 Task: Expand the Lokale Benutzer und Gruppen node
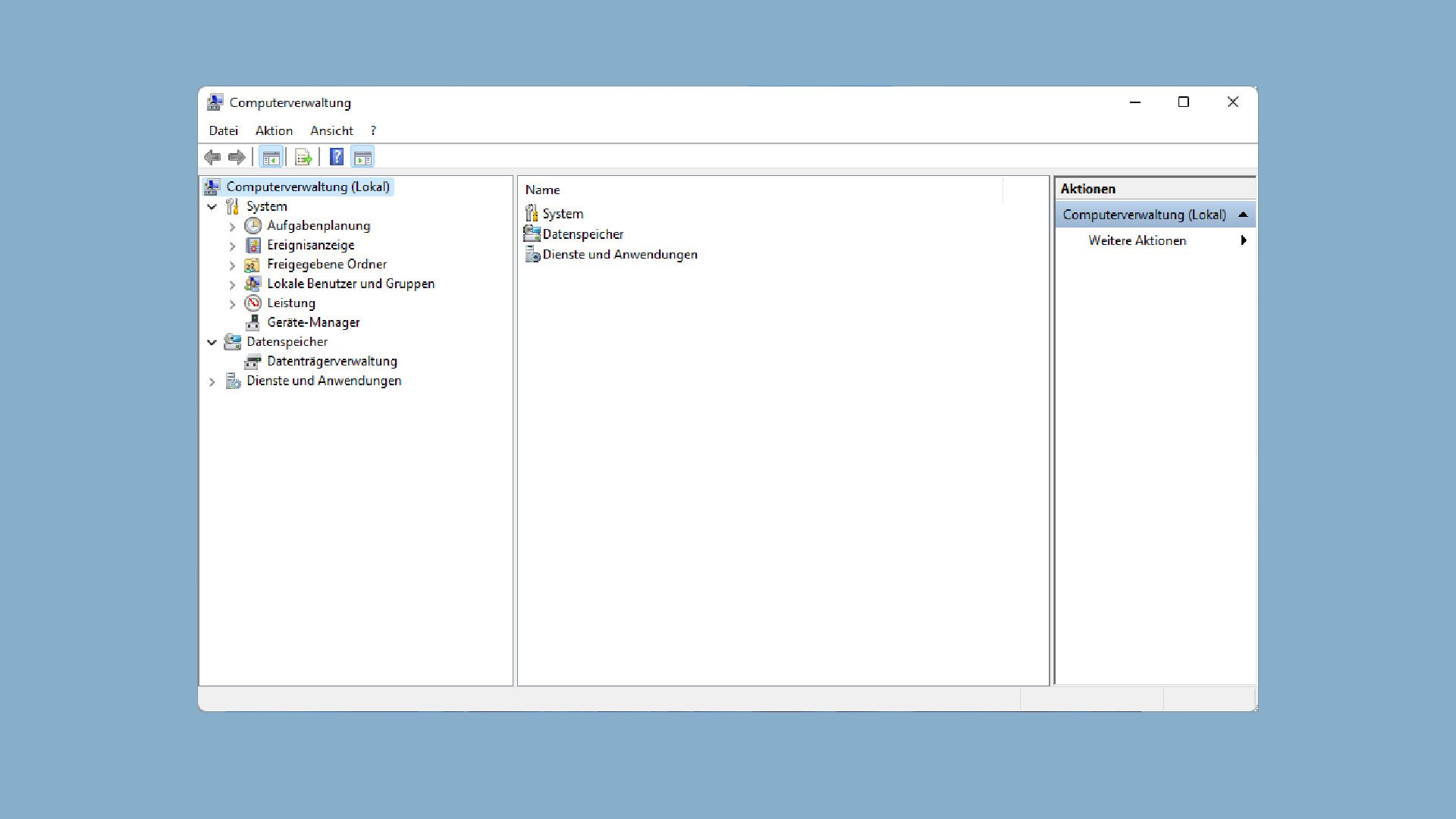point(233,284)
